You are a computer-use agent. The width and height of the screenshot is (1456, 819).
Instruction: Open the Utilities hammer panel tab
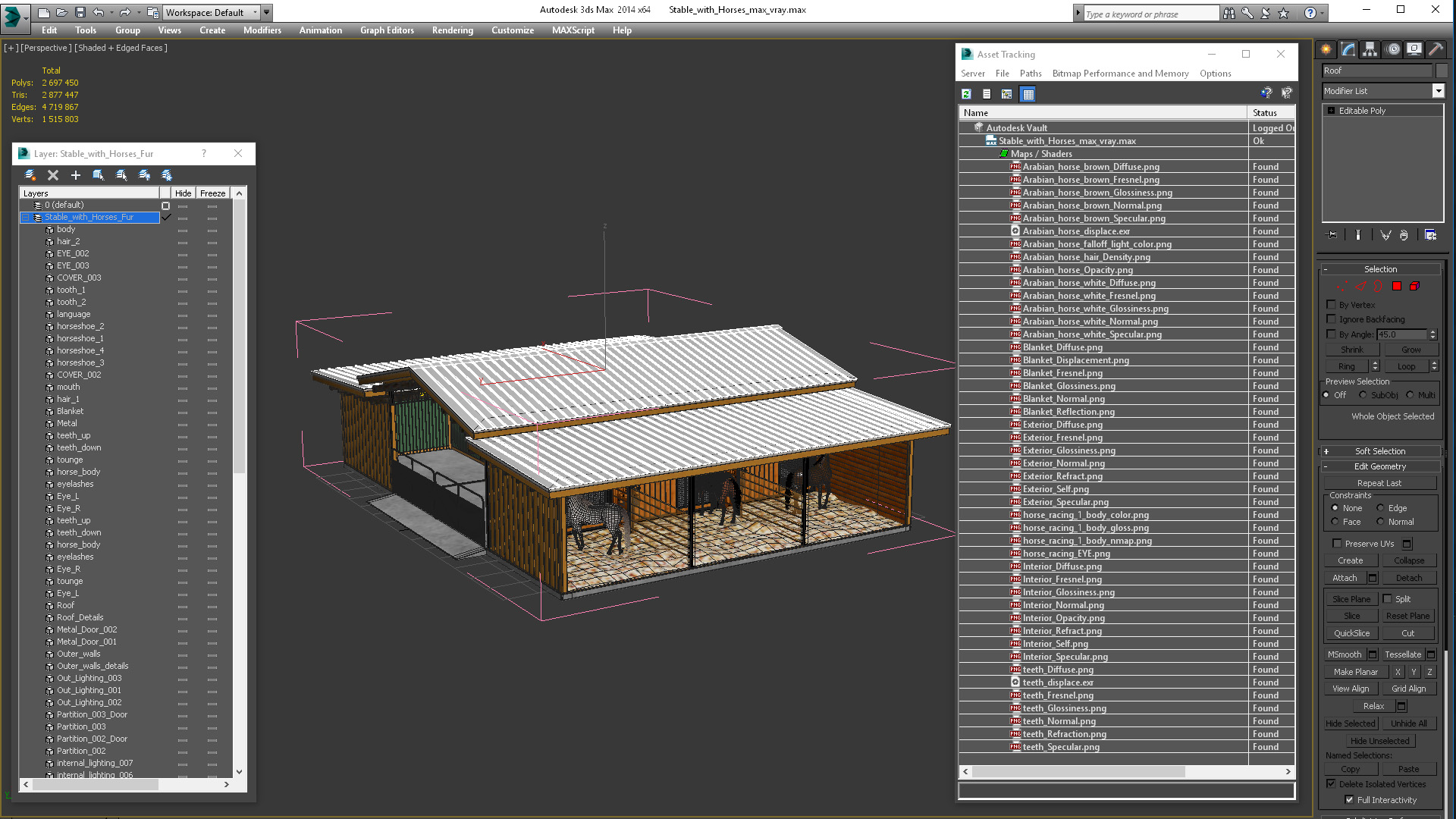tap(1436, 49)
